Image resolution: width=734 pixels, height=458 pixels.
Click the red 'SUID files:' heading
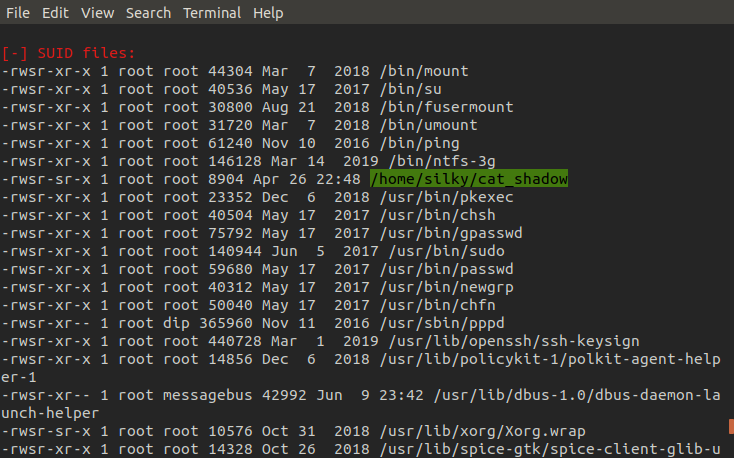(x=86, y=53)
